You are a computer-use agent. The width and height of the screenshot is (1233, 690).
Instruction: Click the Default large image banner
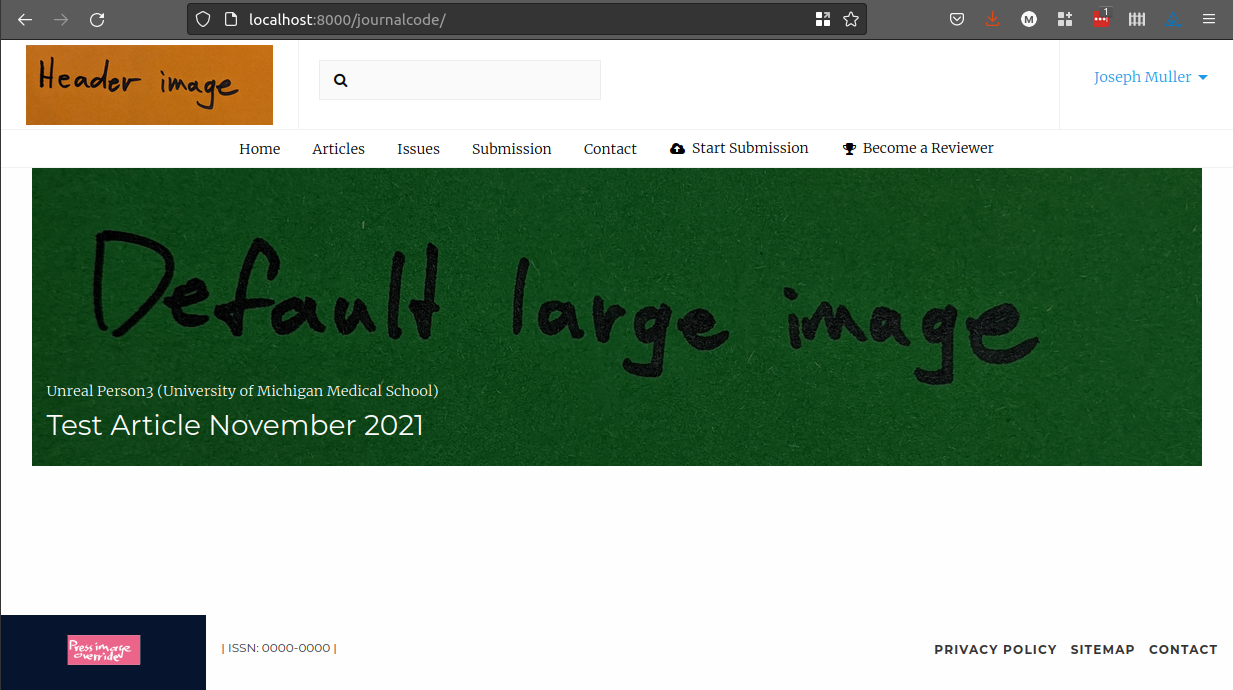click(617, 317)
